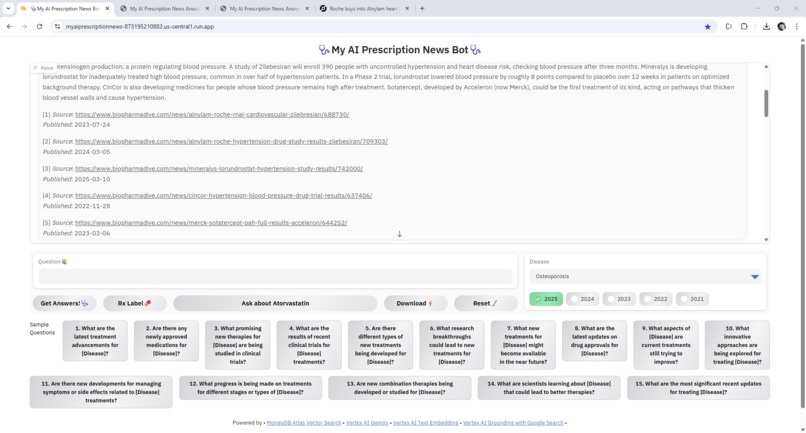Switch to second My AI Prescription tab
Screen dimensions: 806x433
point(164,8)
